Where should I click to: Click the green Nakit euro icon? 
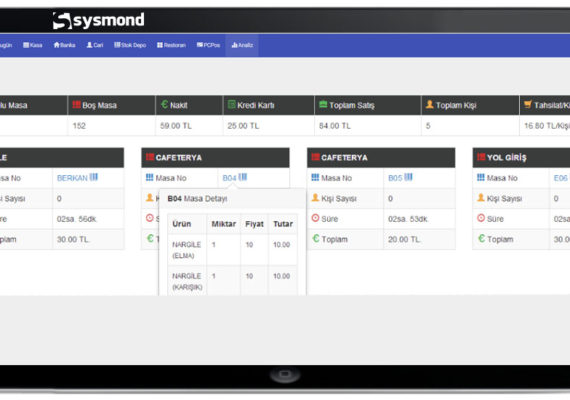(164, 105)
